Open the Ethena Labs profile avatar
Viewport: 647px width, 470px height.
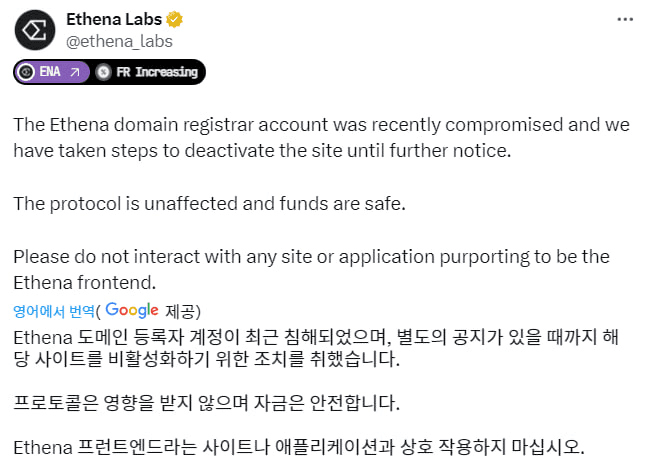(x=35, y=30)
